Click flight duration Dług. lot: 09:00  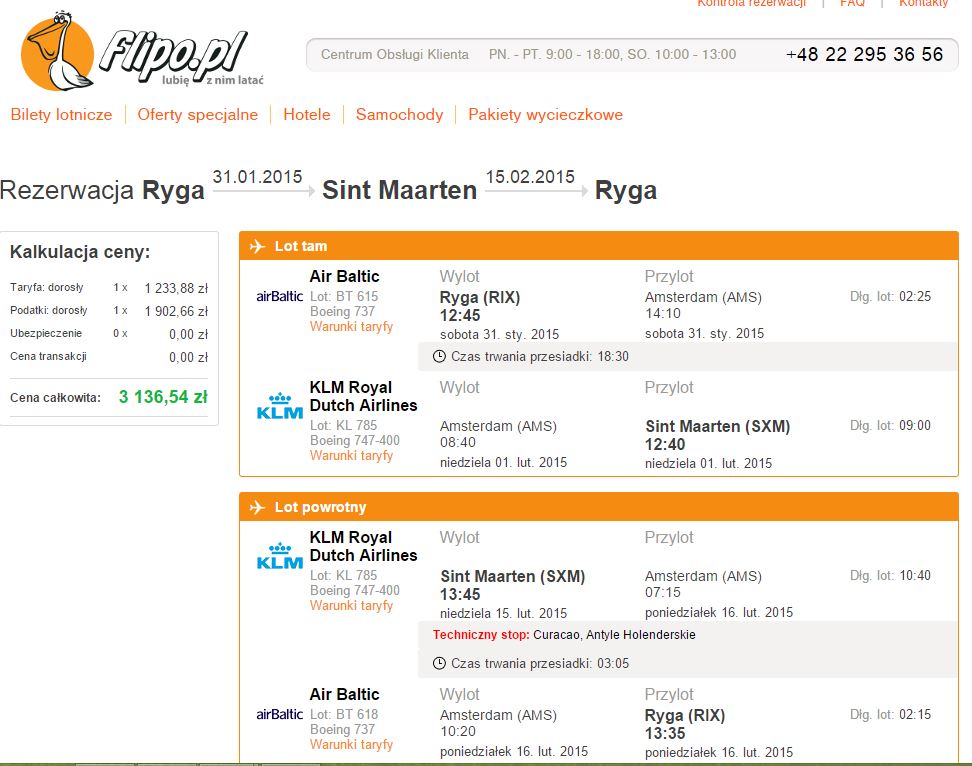coord(890,426)
